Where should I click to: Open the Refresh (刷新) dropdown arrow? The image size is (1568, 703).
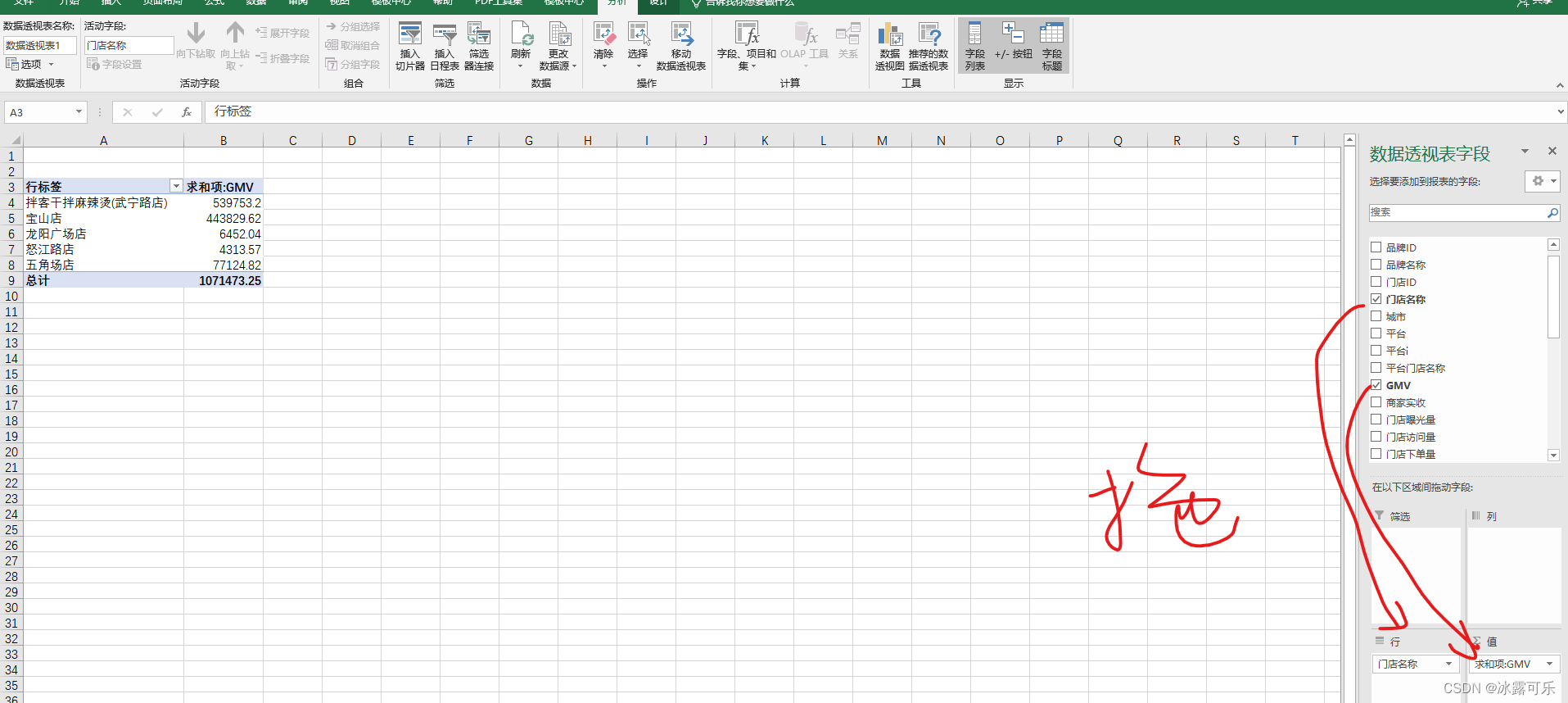pos(521,66)
